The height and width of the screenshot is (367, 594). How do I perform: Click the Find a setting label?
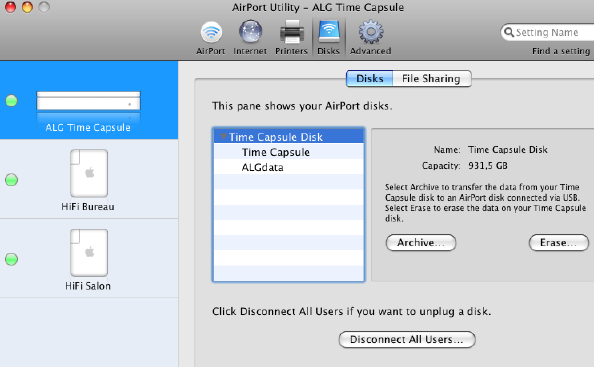coord(561,51)
